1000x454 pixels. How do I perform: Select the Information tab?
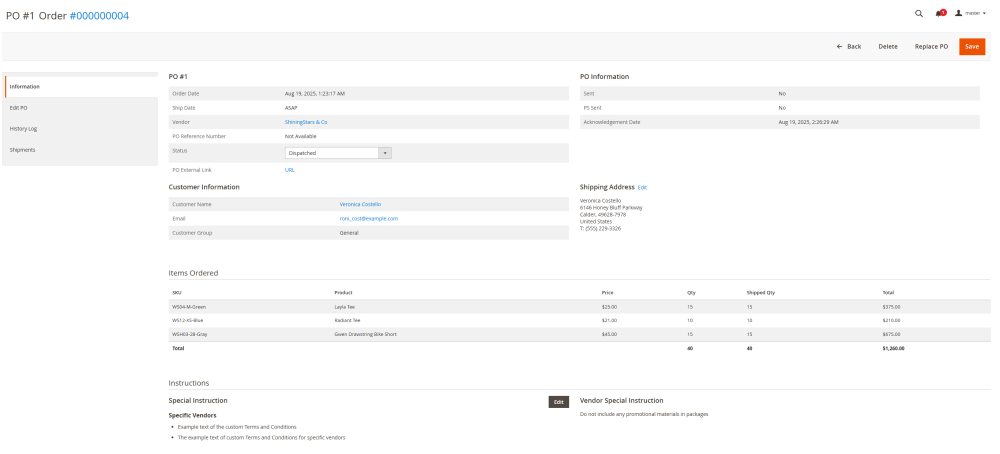tap(81, 87)
